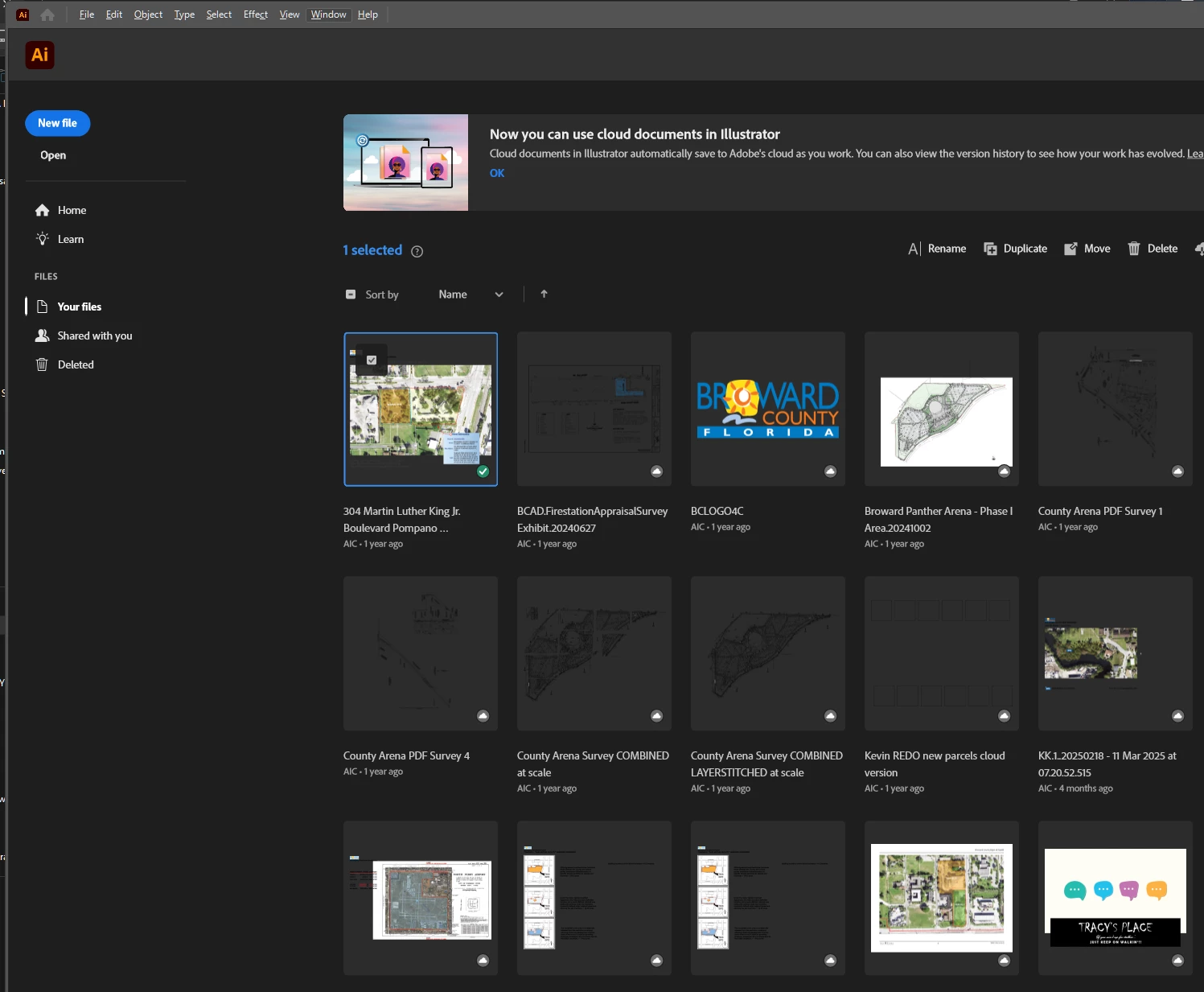Screen dimensions: 1204x992
Task: Click cloud icon on Tracy's Place thumbnail
Action: pyautogui.click(x=1177, y=961)
